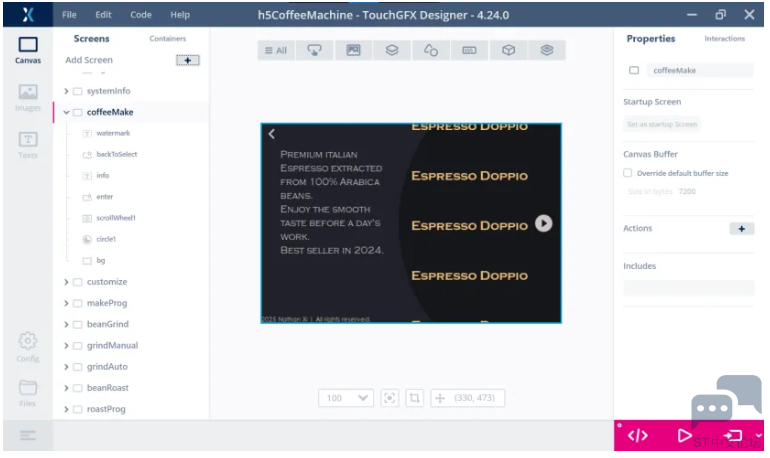
Task: Show All widgets category
Action: (x=276, y=50)
